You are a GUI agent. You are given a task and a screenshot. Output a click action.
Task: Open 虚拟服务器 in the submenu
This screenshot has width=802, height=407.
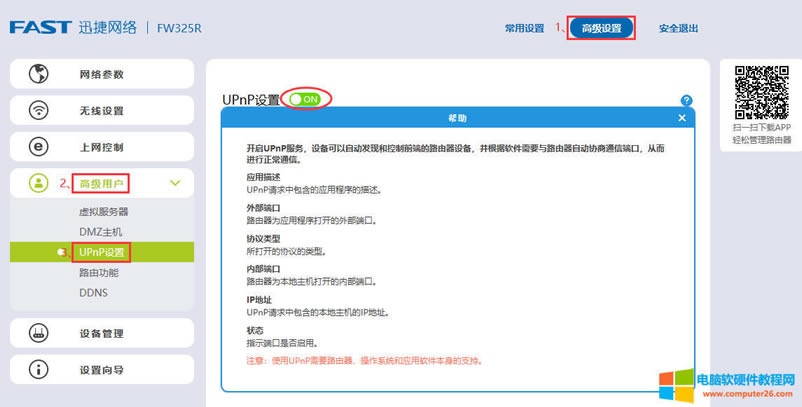(103, 212)
